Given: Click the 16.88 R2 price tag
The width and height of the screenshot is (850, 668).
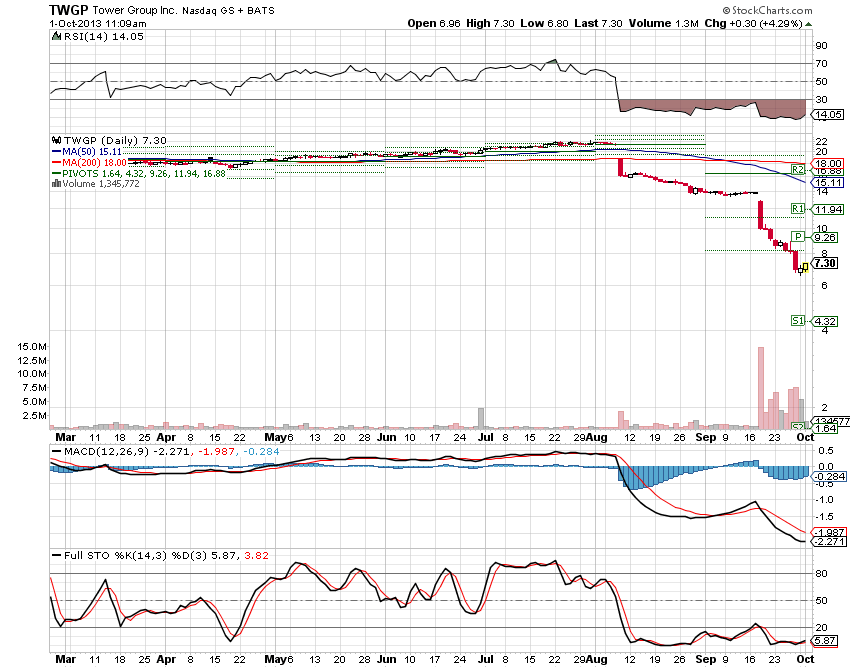Looking at the screenshot, I should [x=827, y=171].
